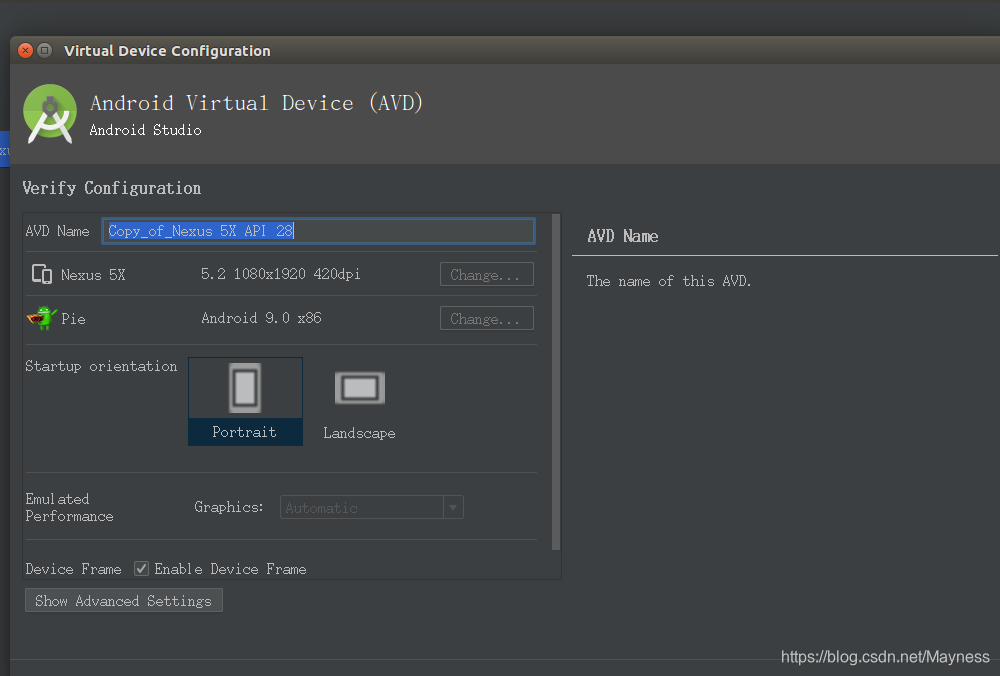1000x676 pixels.
Task: Click the AVD Name input field
Action: (x=318, y=231)
